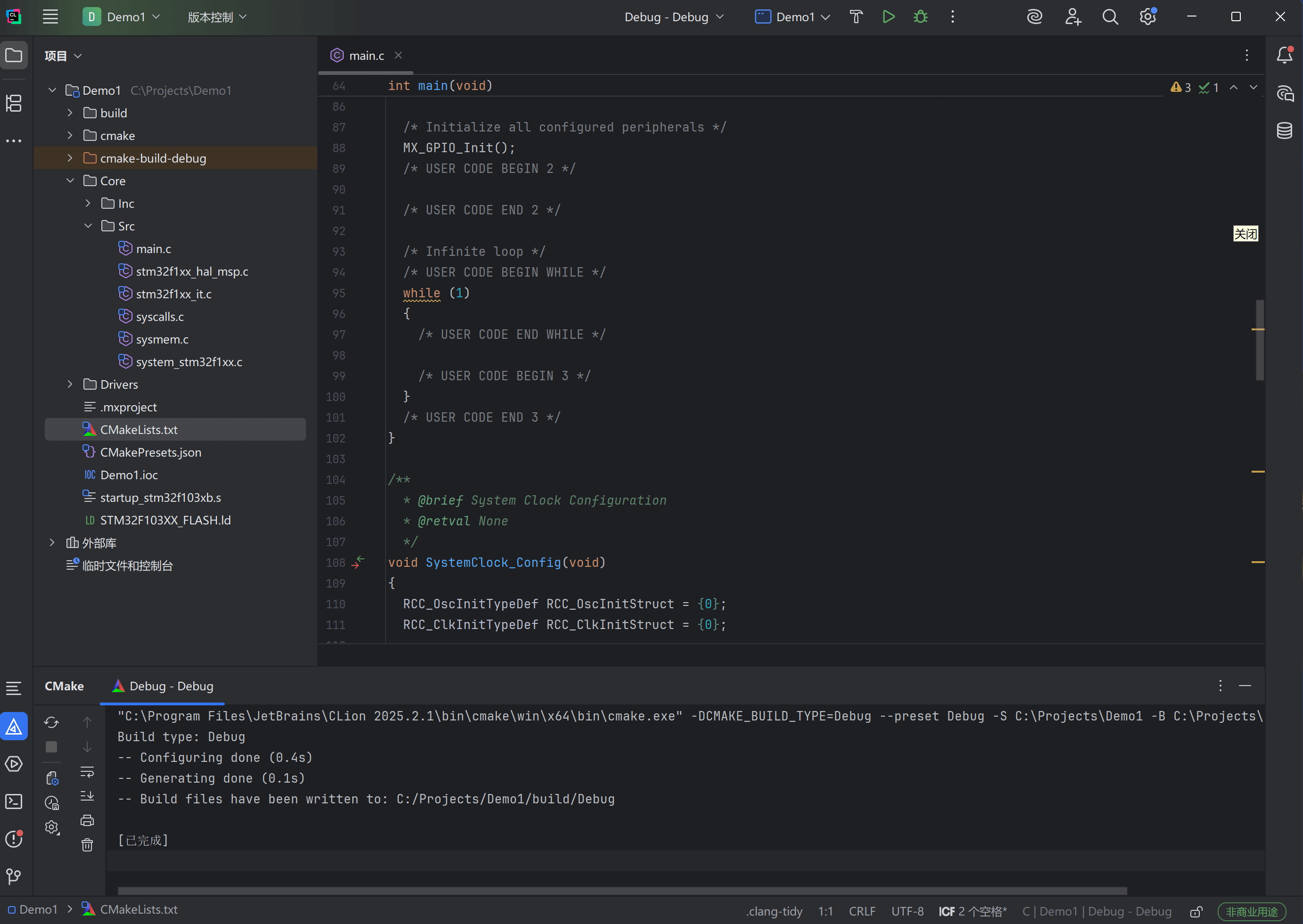1303x924 pixels.
Task: Click the CMake output horizontal scrollbar
Action: [622, 891]
